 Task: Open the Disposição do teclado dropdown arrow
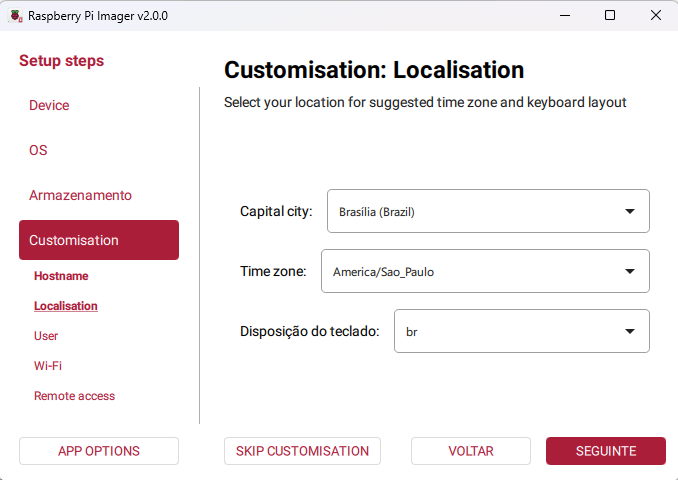click(630, 331)
